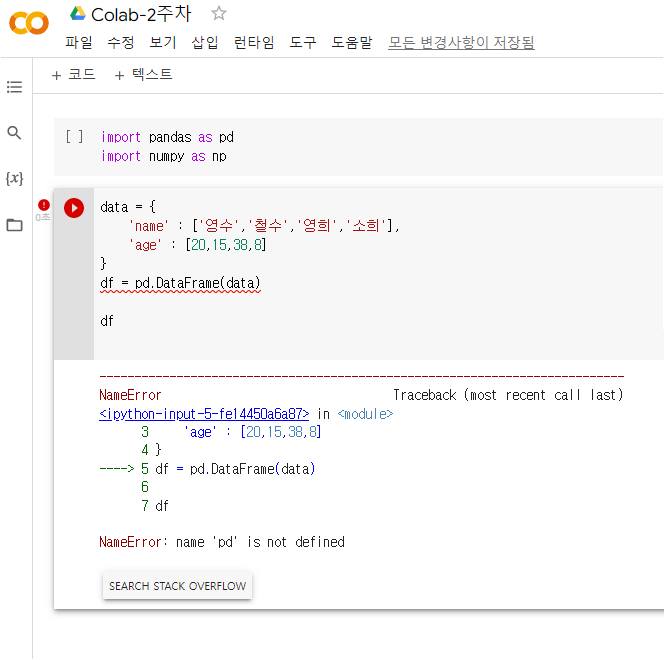Viewport: 665px width, 660px height.
Task: Open the 수정 menu
Action: click(120, 42)
